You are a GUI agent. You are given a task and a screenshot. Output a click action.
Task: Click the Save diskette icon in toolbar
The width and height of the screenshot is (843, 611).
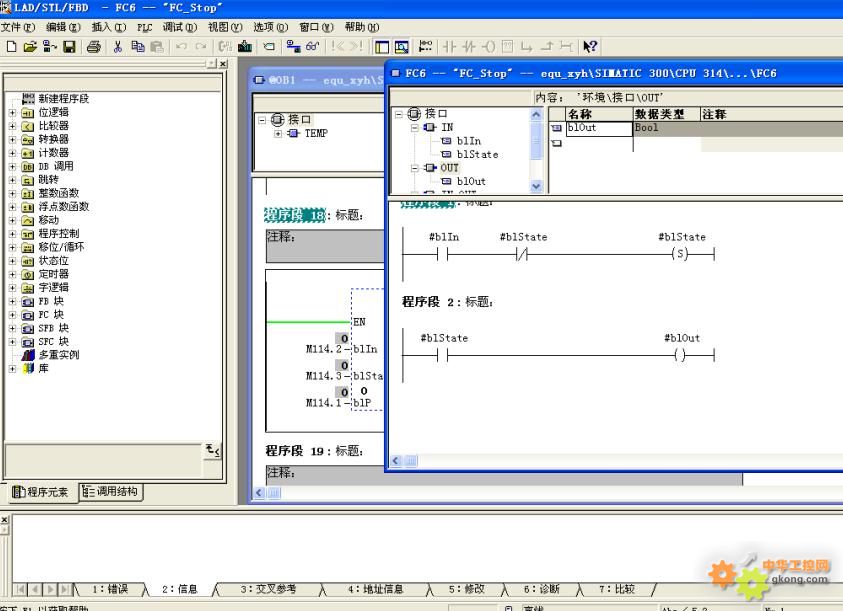point(69,46)
